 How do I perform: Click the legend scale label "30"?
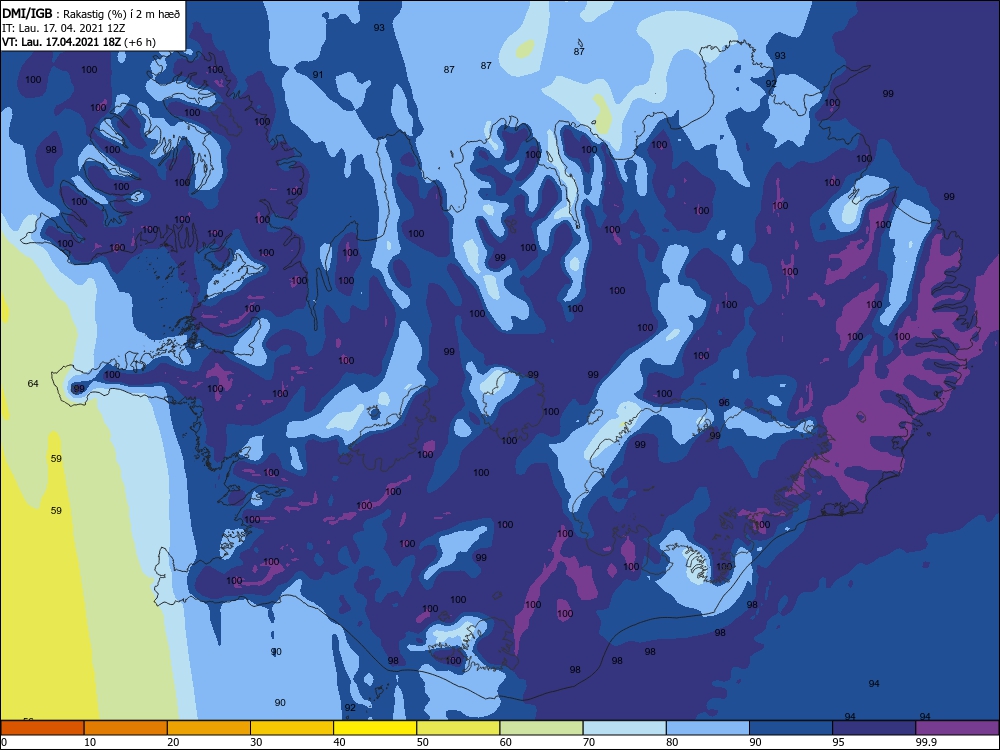[x=256, y=742]
